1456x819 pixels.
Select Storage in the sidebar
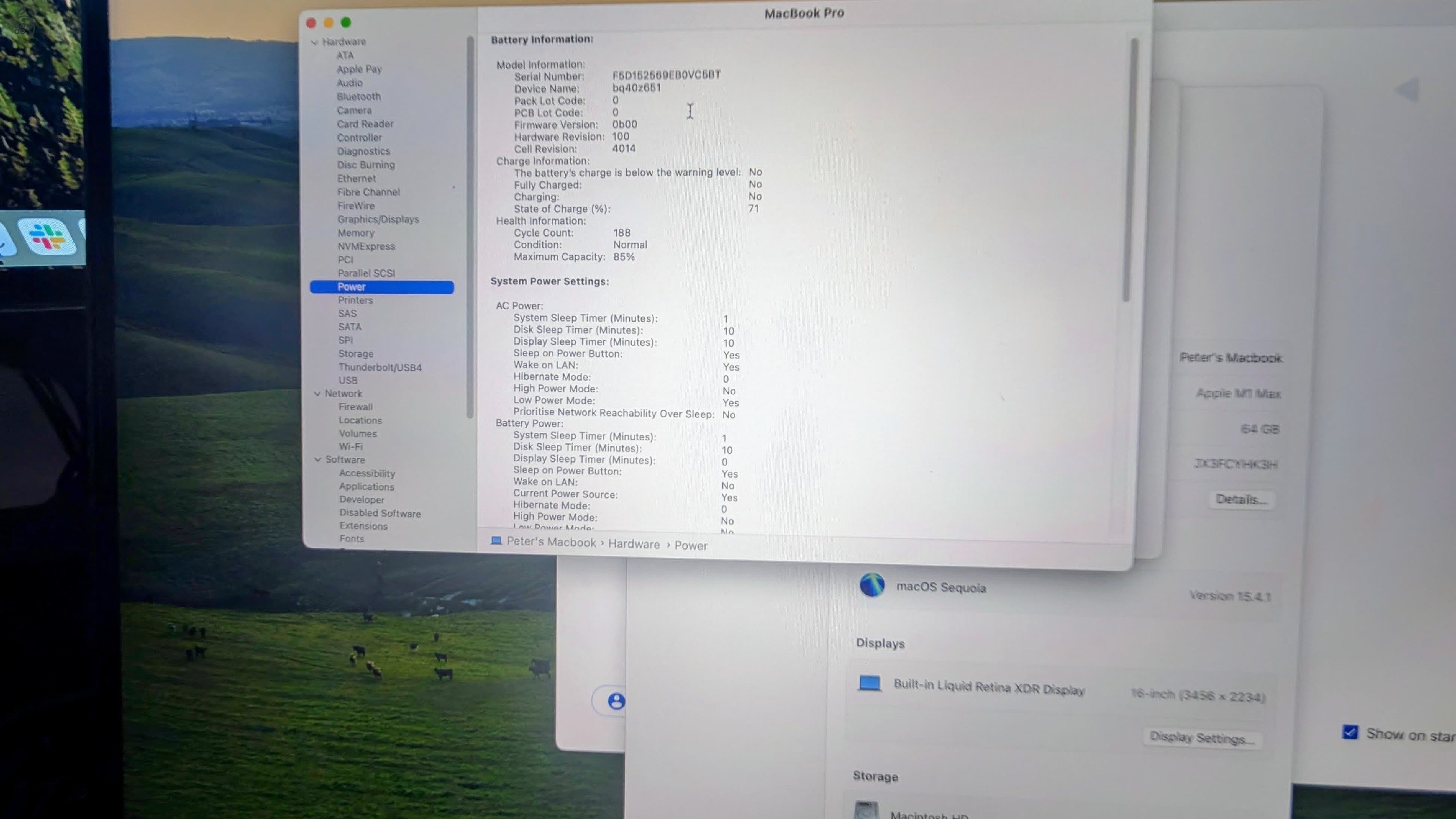pos(356,354)
